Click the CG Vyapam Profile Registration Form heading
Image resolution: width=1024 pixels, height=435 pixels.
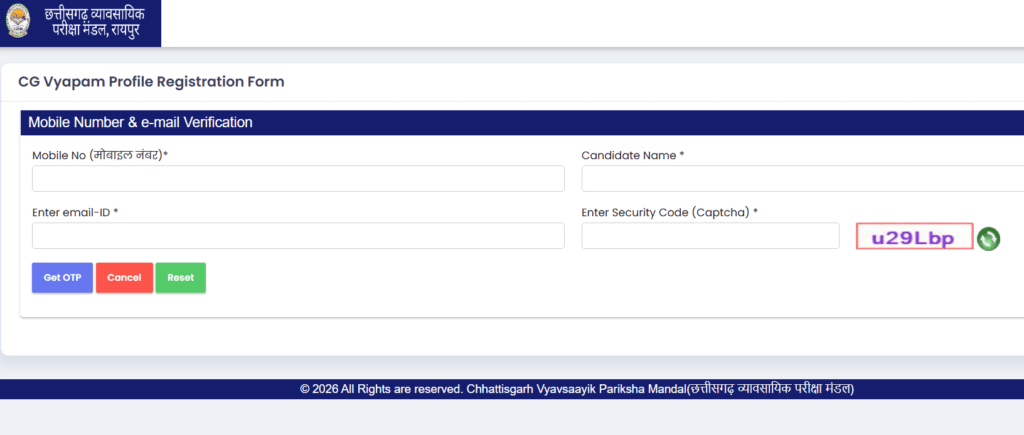152,82
